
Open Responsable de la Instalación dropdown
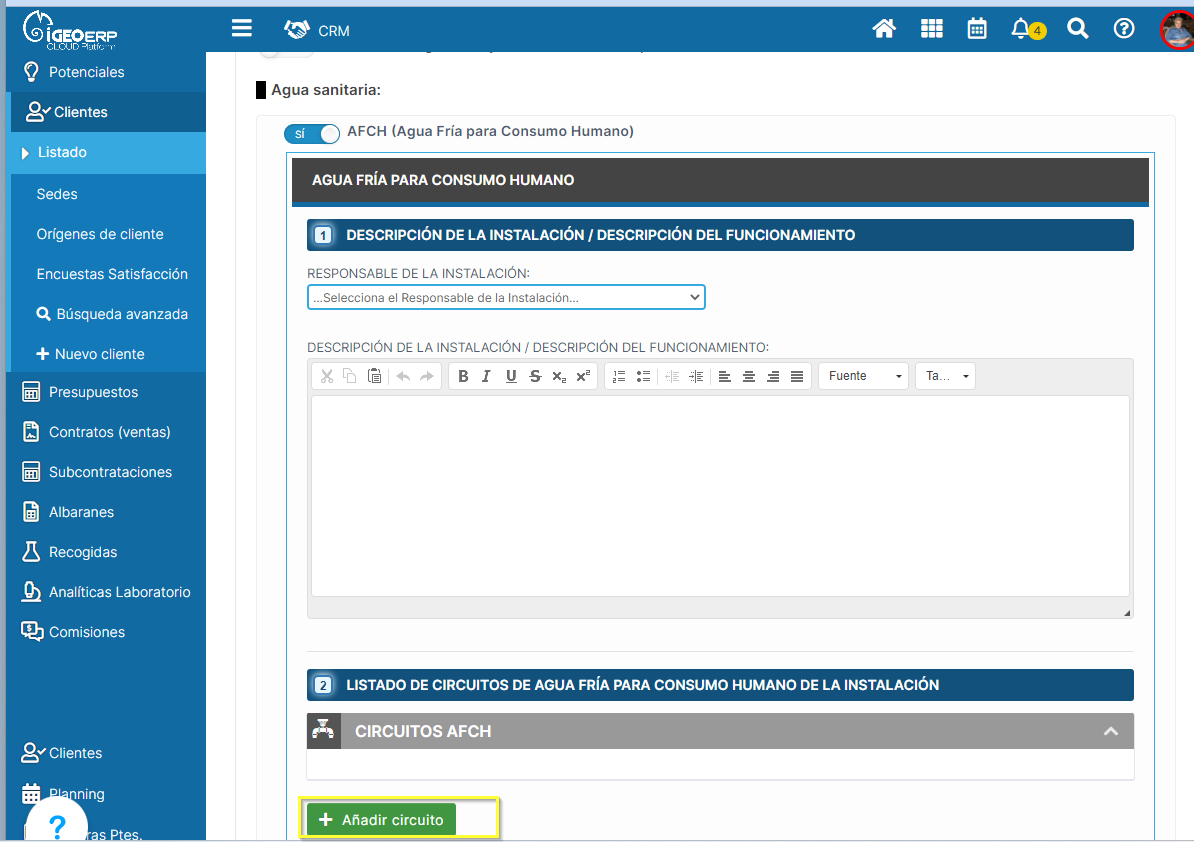[x=506, y=297]
